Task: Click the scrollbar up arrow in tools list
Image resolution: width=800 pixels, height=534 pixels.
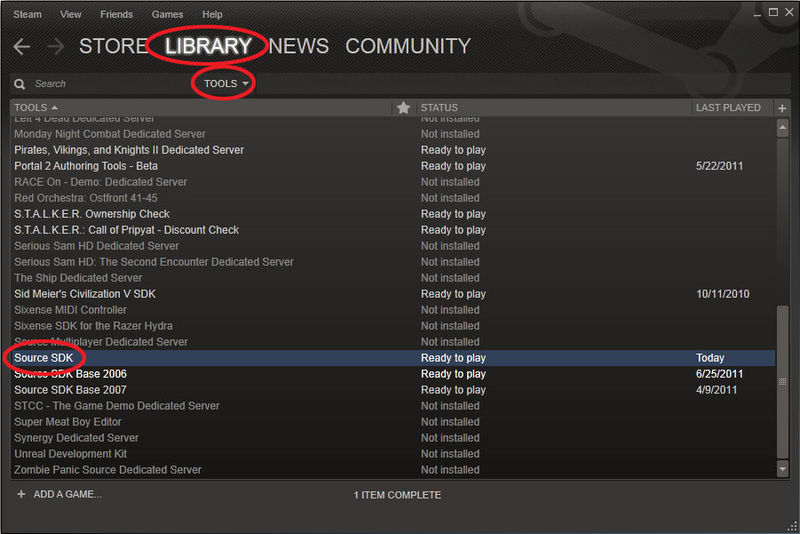Action: tap(782, 126)
